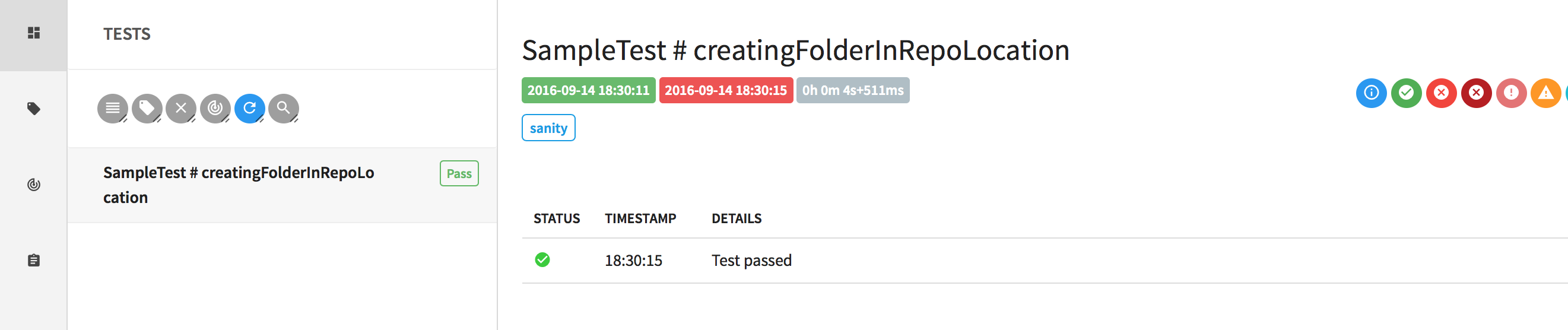Open the exception filter dropdown in toolbar

point(215,109)
